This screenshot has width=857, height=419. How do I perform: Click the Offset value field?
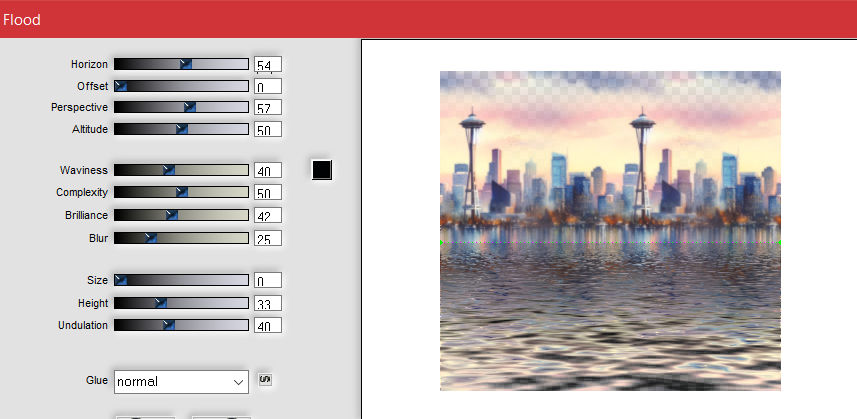click(x=268, y=86)
